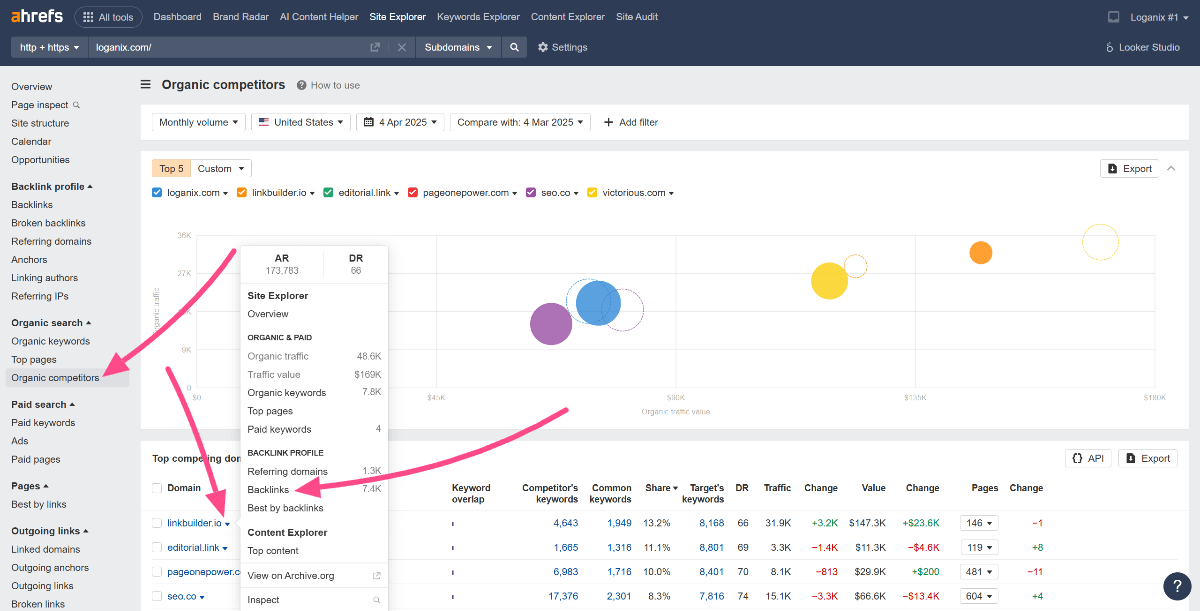The width and height of the screenshot is (1200, 611).
Task: Open Content Explorer in top nav
Action: pyautogui.click(x=567, y=17)
